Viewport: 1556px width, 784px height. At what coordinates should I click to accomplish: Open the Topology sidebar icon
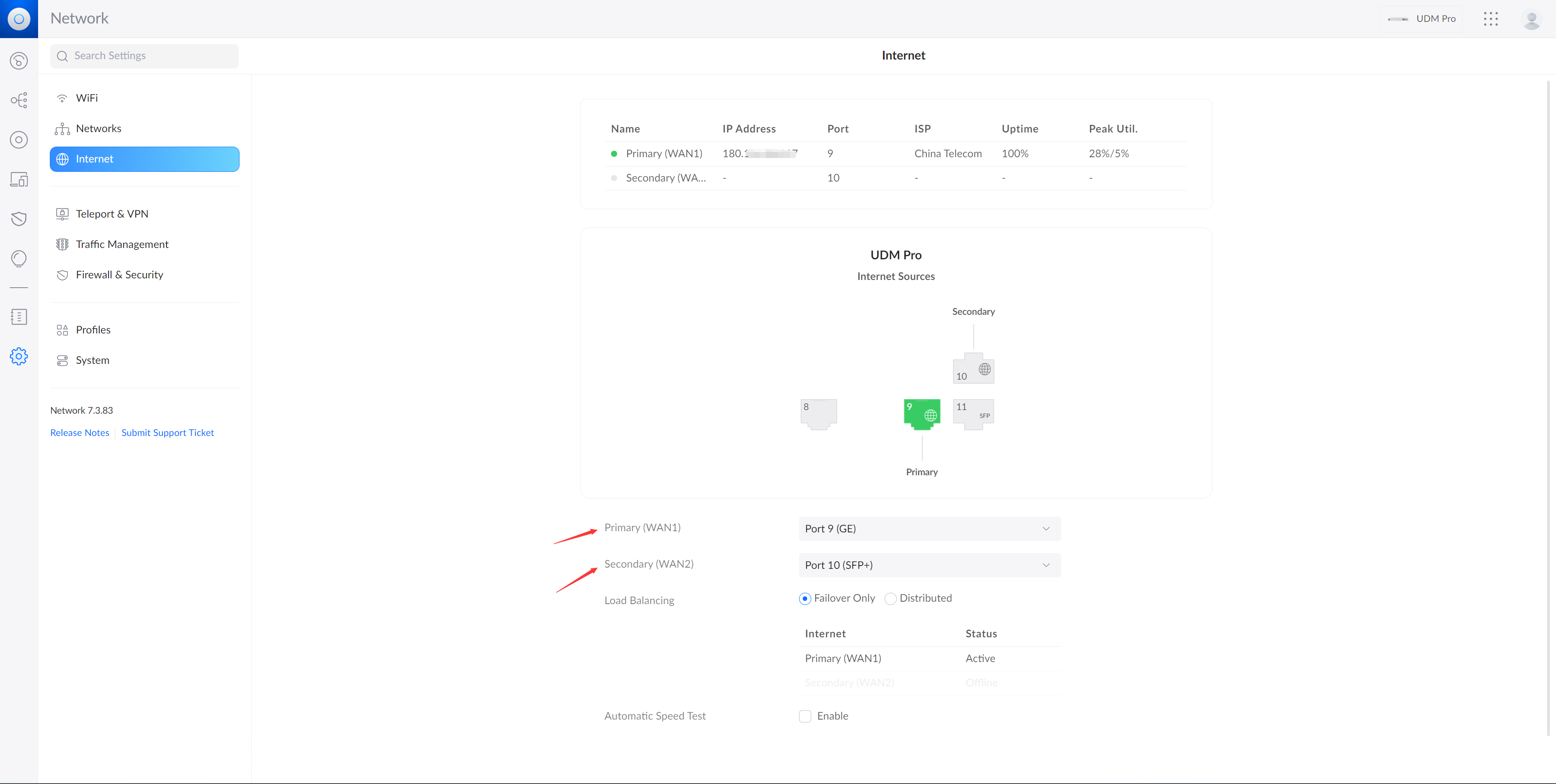click(x=19, y=100)
